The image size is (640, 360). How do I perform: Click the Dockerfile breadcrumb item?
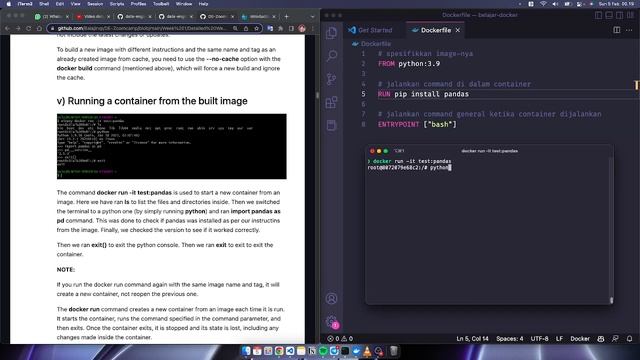[x=372, y=44]
